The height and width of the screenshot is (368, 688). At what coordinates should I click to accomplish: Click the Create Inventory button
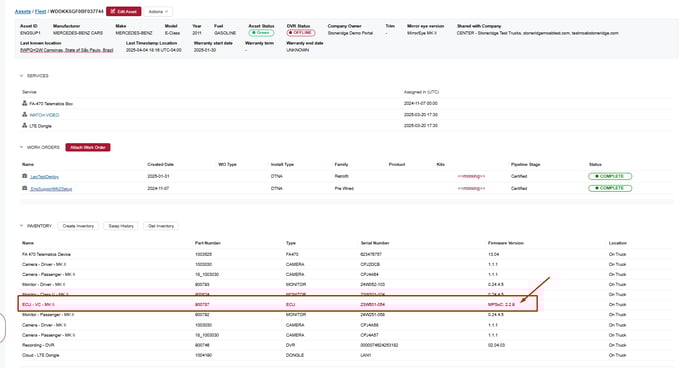[x=78, y=226]
